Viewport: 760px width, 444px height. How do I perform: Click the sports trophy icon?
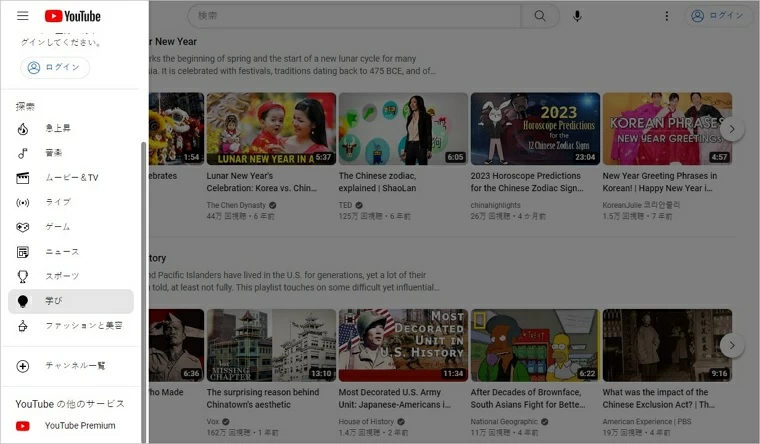click(x=23, y=277)
